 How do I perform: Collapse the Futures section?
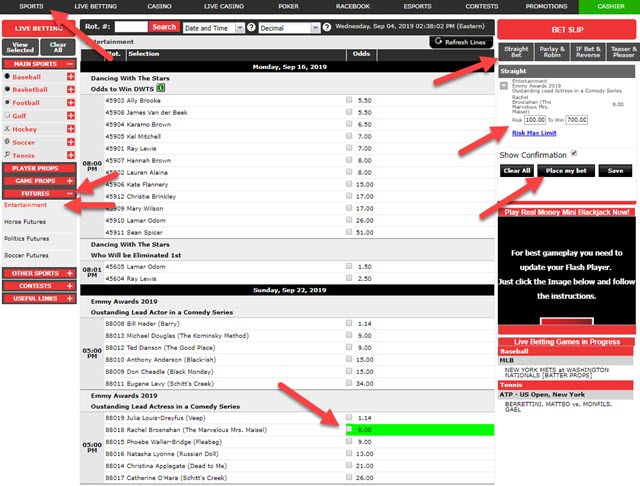[70, 193]
